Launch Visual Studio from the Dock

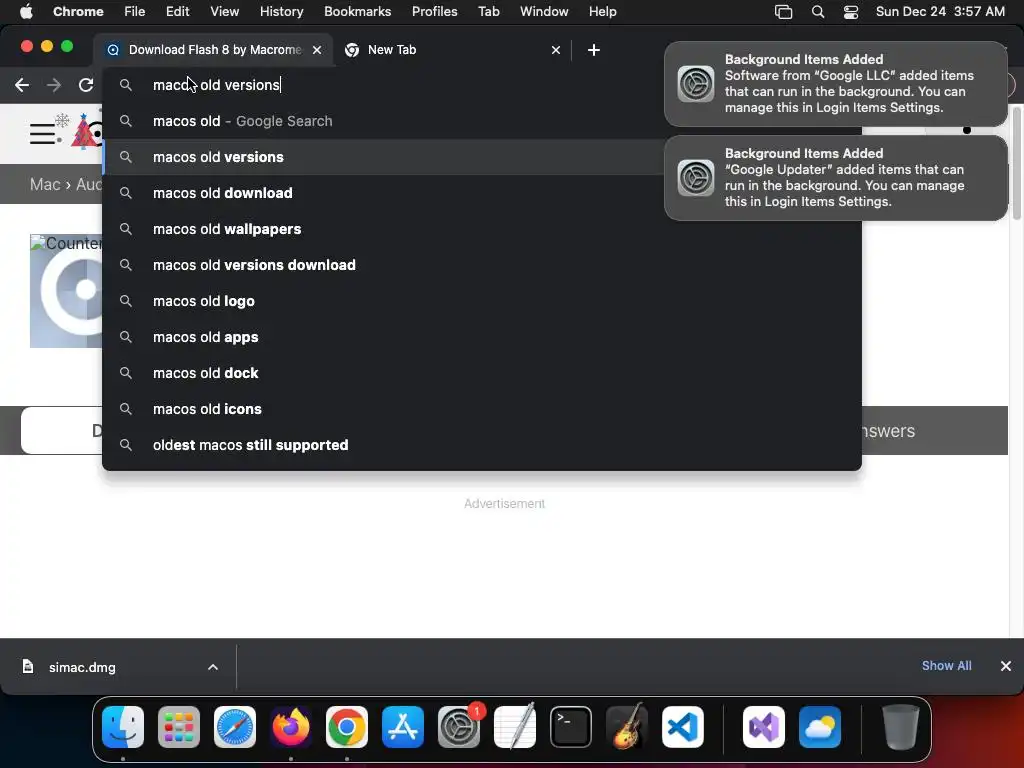click(x=763, y=727)
